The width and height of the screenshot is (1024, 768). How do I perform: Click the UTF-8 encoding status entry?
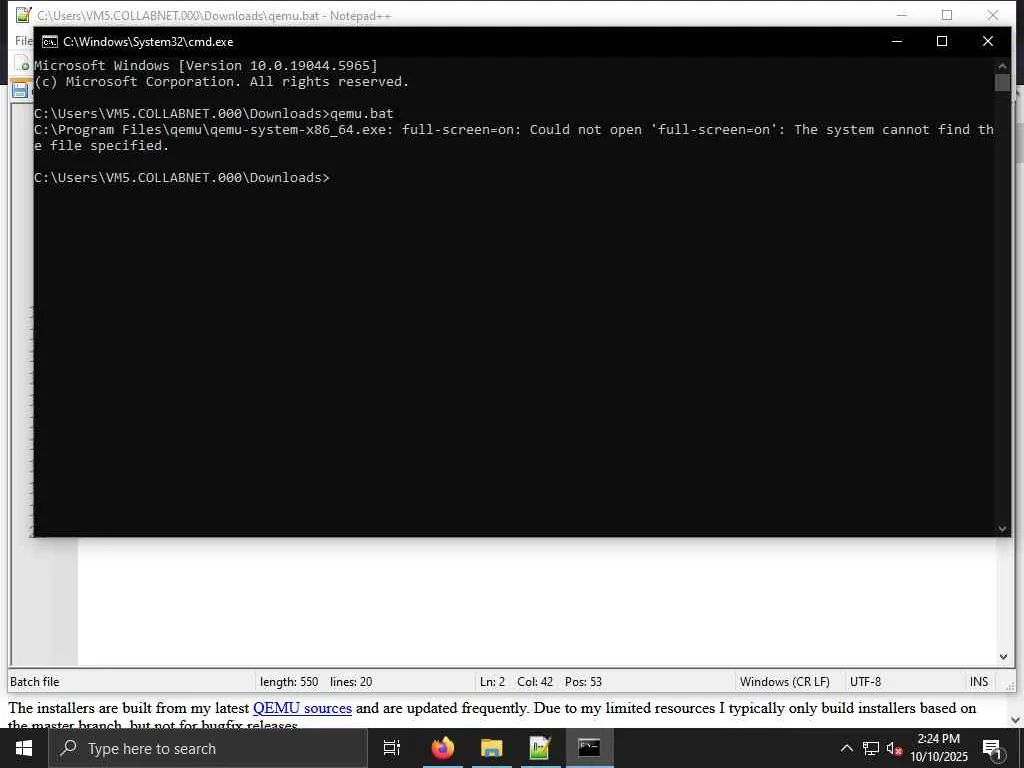click(865, 682)
